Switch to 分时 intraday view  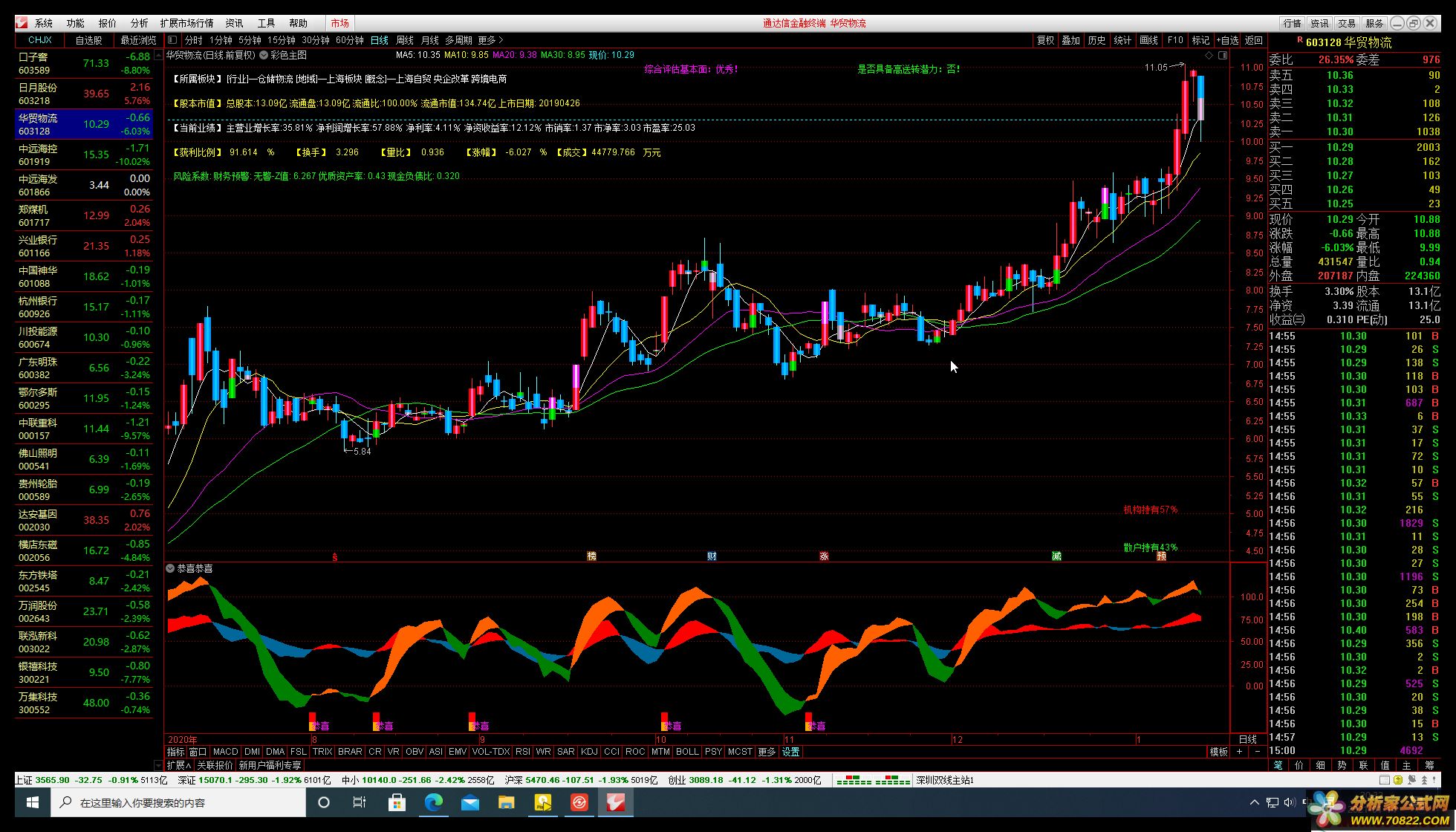(194, 40)
